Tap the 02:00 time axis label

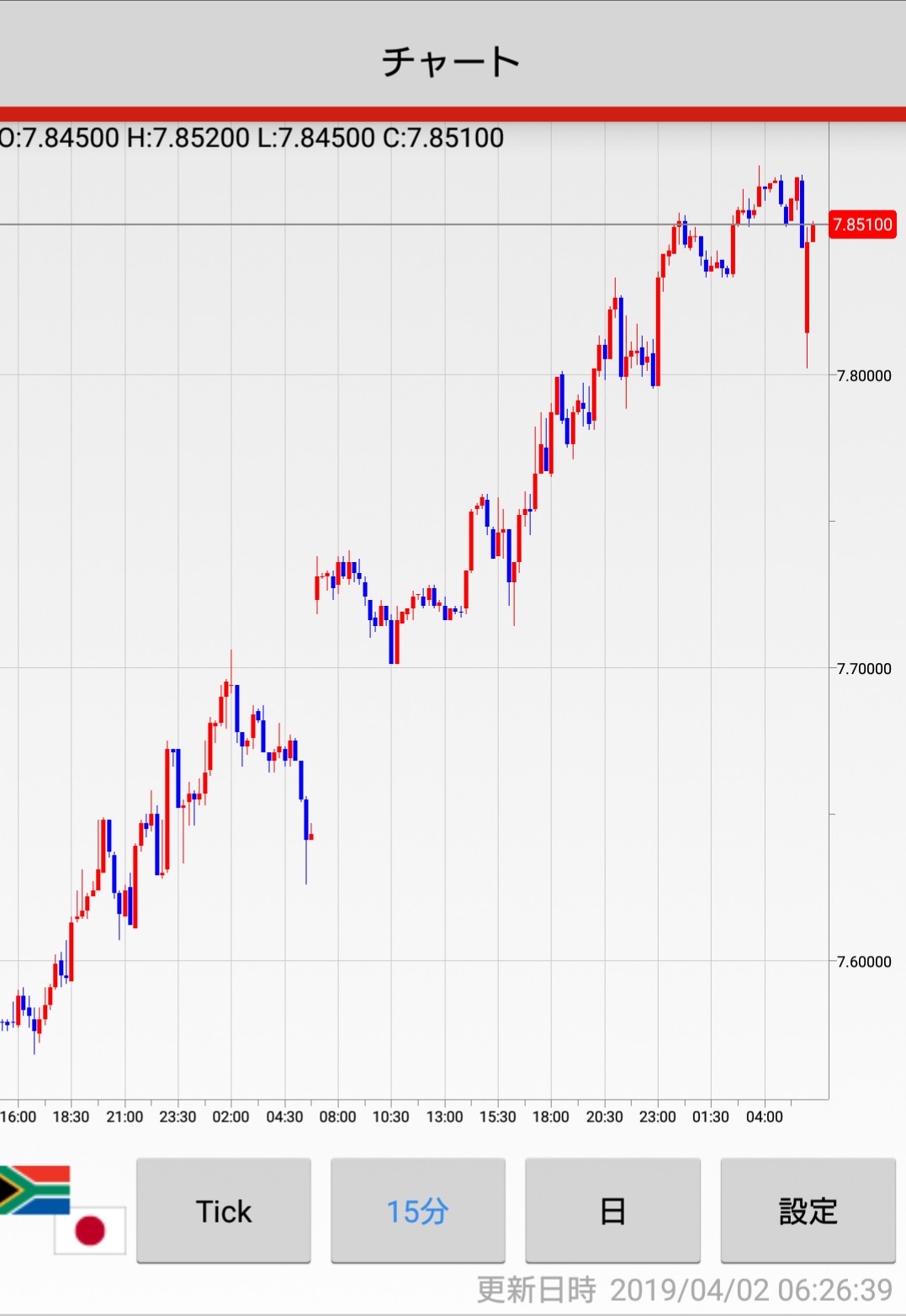click(230, 1117)
